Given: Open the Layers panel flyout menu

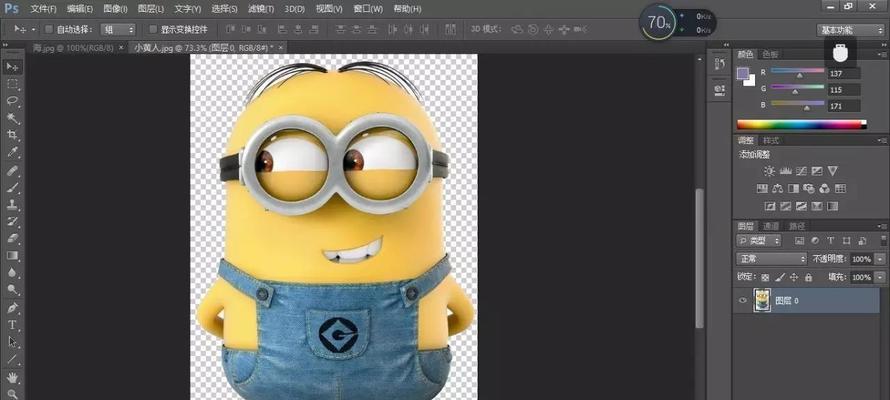Looking at the screenshot, I should pos(883,226).
